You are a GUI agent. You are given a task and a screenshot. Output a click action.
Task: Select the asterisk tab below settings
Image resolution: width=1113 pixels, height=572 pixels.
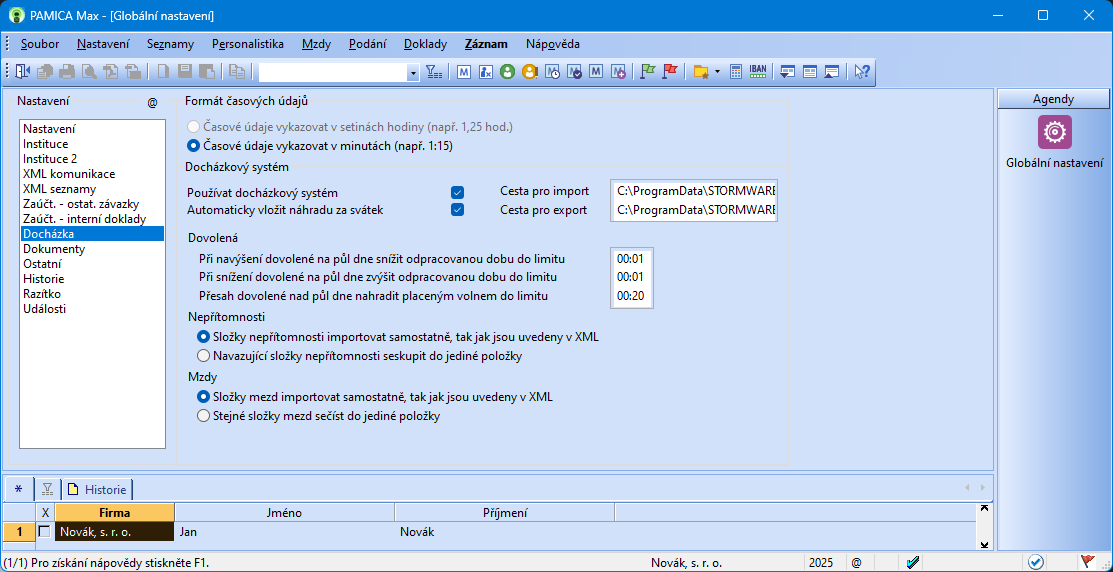tap(18, 489)
